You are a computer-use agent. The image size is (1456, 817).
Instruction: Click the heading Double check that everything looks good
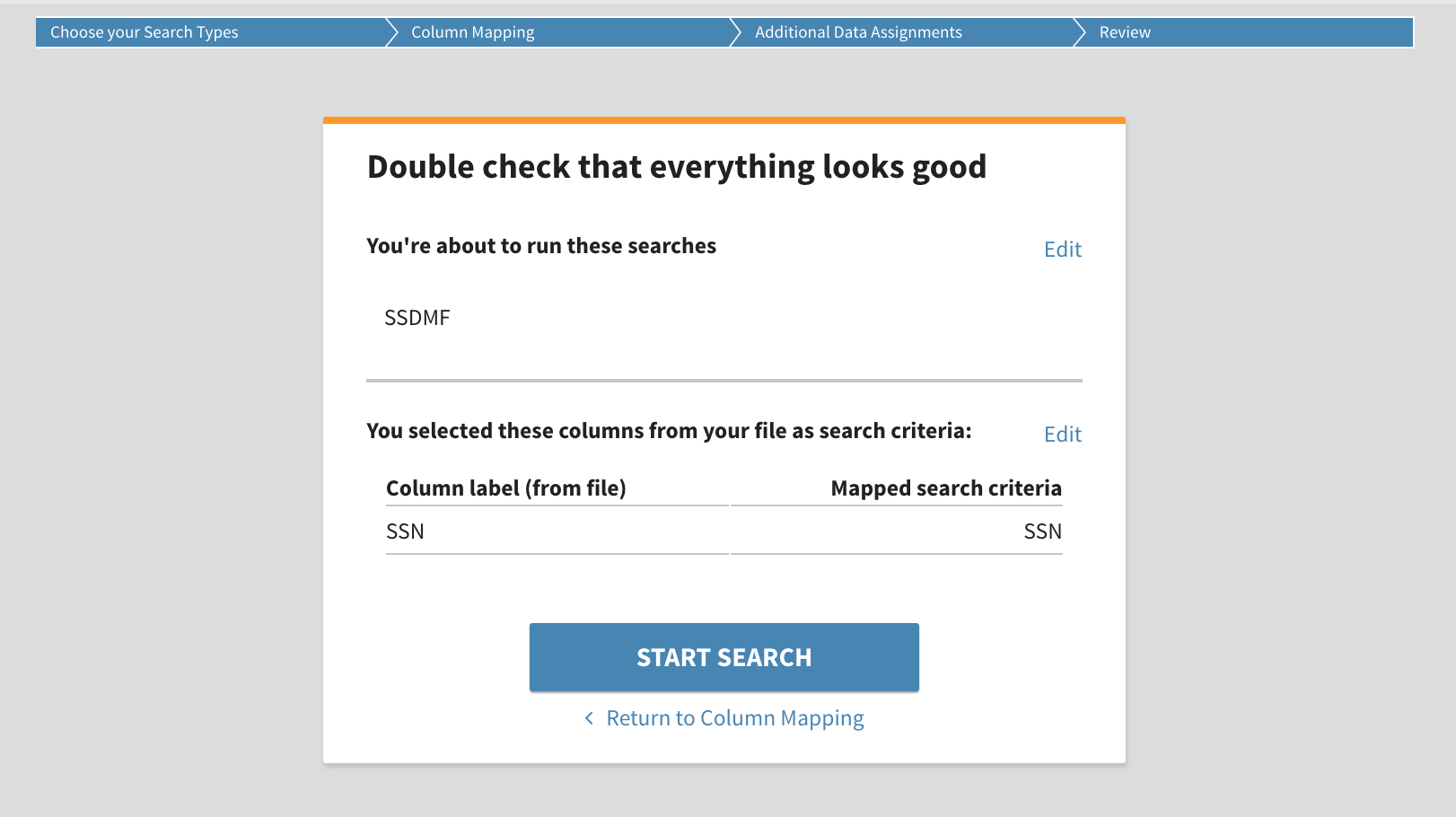(x=676, y=166)
